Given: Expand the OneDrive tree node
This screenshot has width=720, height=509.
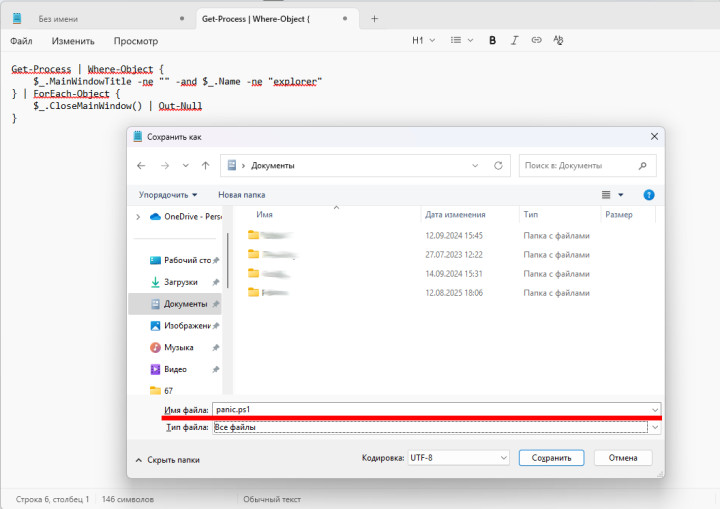Looking at the screenshot, I should [137, 216].
